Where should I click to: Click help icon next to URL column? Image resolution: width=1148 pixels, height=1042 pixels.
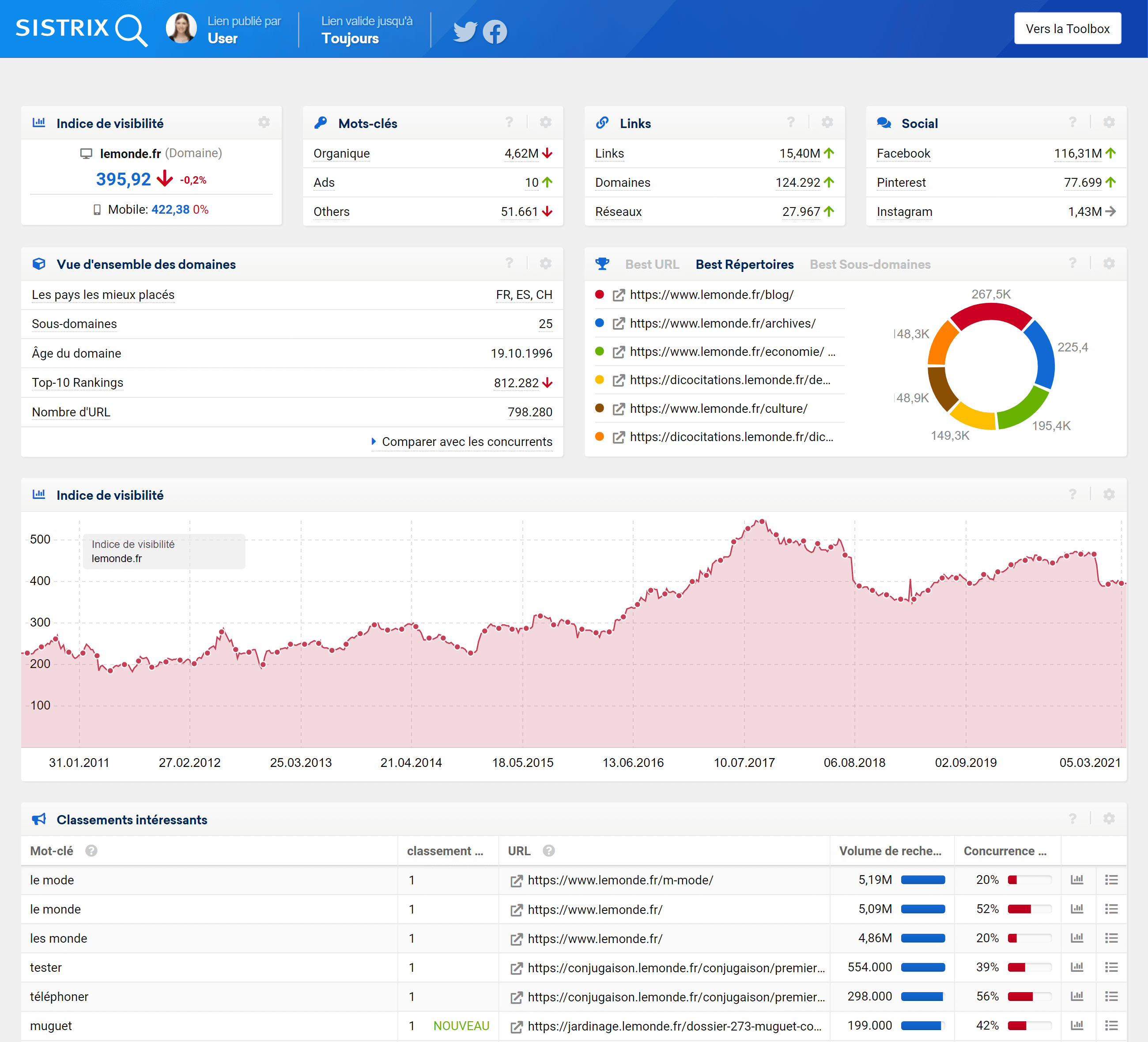coord(548,851)
